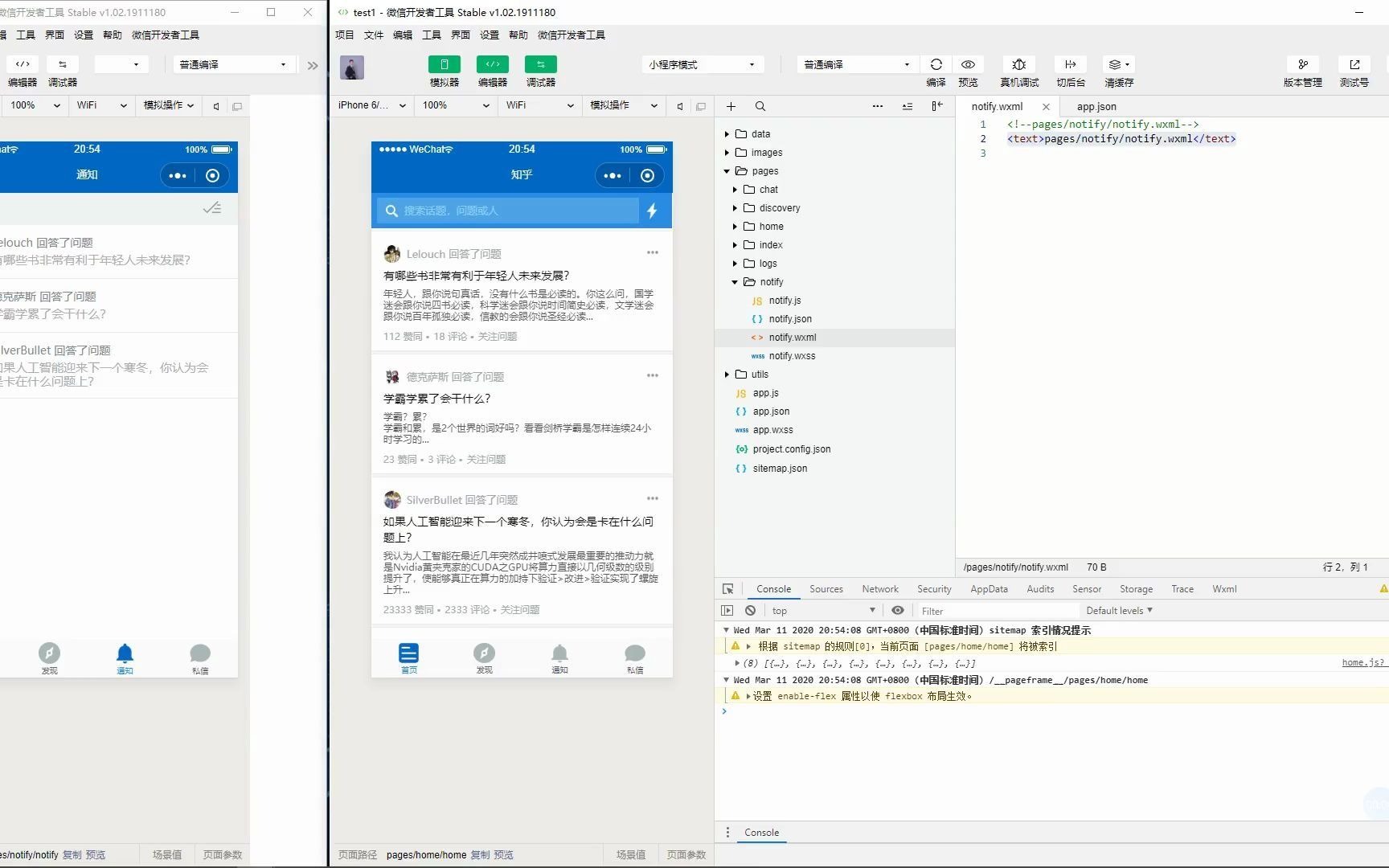The height and width of the screenshot is (868, 1389).
Task: Click the collapse all folders icon
Action: click(x=908, y=106)
